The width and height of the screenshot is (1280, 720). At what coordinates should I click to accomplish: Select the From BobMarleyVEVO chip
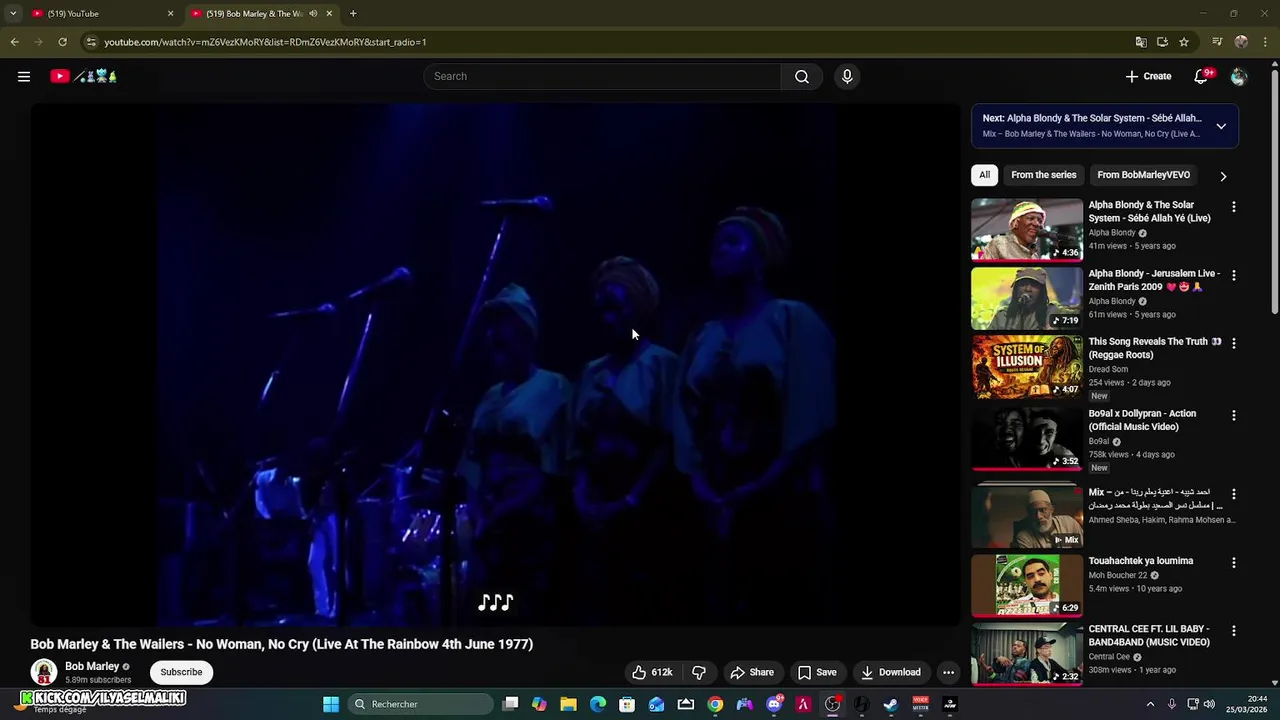coord(1143,175)
